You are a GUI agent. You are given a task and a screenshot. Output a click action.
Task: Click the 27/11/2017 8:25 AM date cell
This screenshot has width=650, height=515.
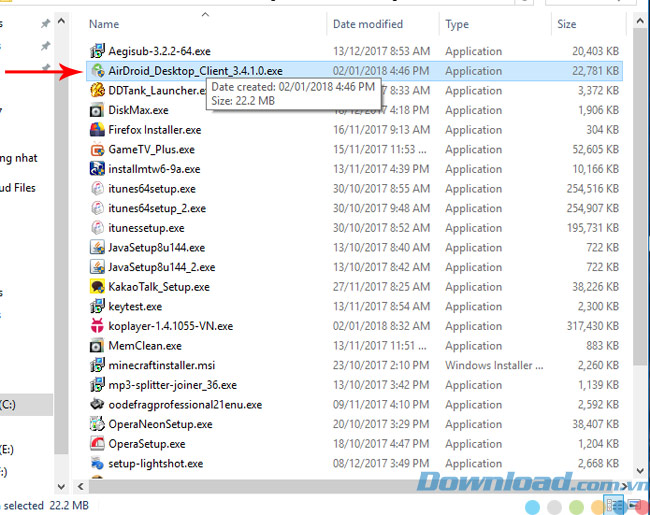point(381,287)
